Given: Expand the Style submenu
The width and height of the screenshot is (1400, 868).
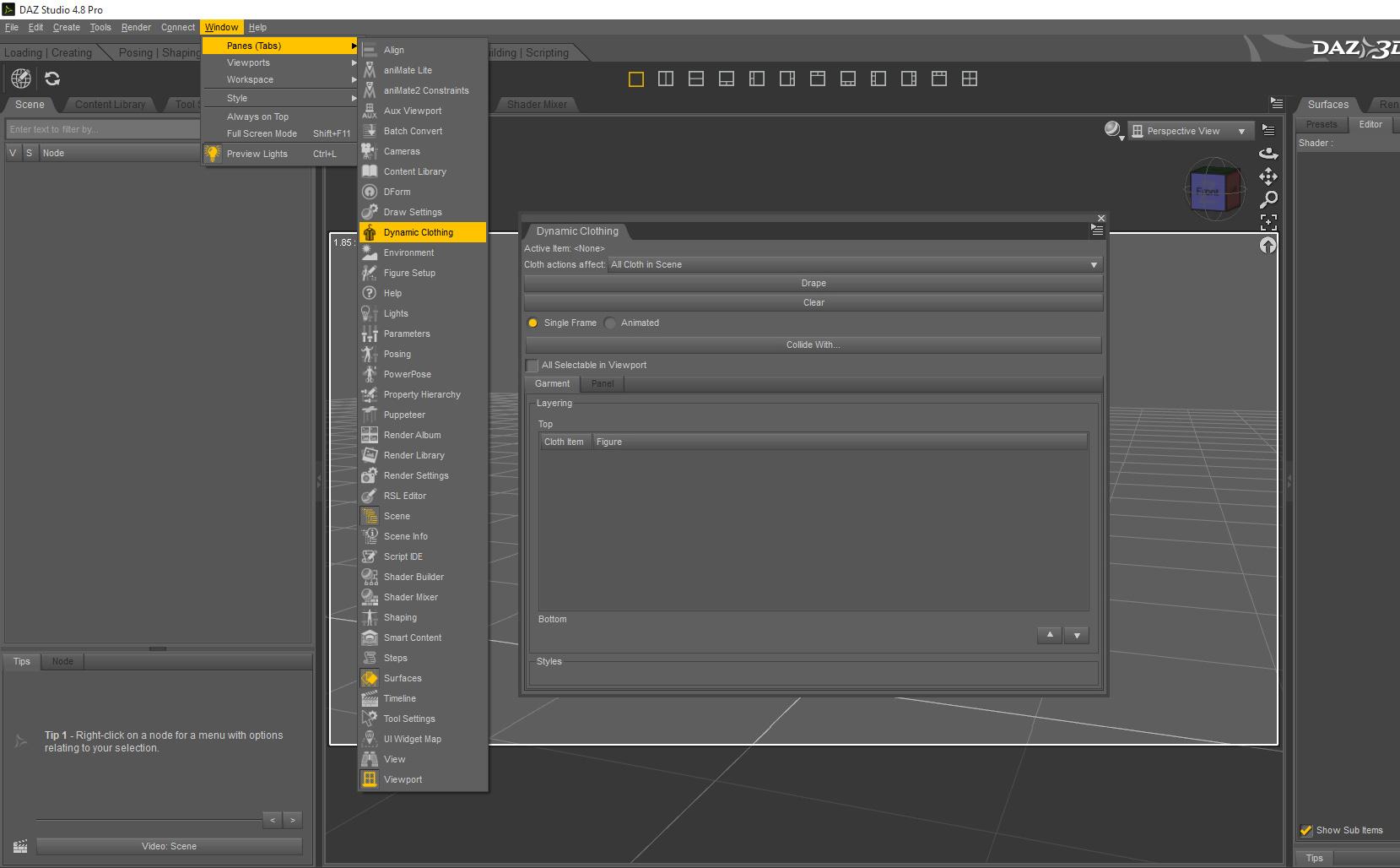Looking at the screenshot, I should (279, 98).
